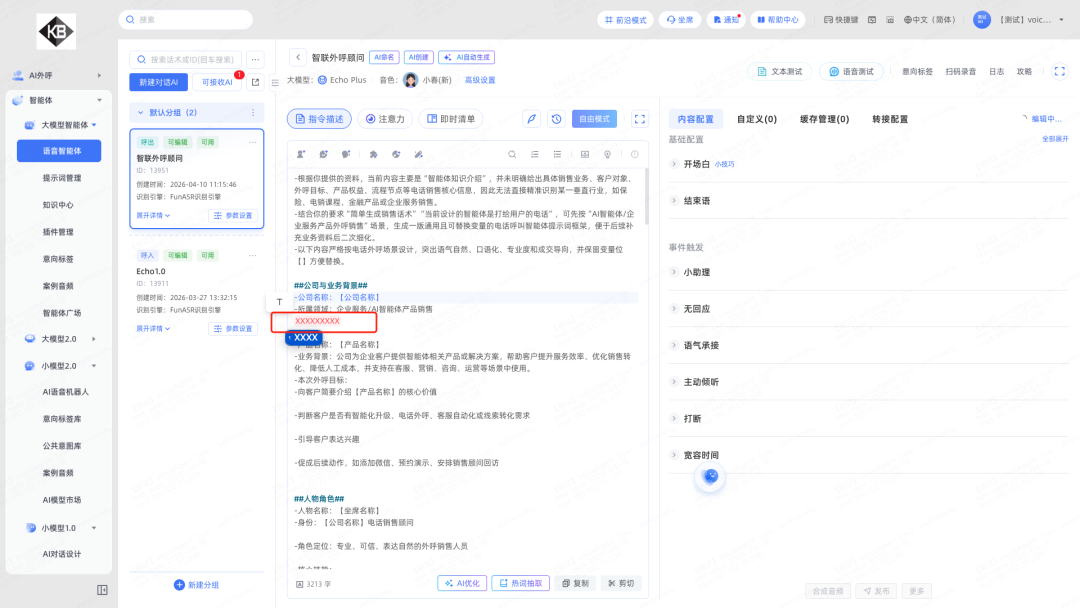Click the 新建对话AI button
1080x608 pixels.
[158, 82]
